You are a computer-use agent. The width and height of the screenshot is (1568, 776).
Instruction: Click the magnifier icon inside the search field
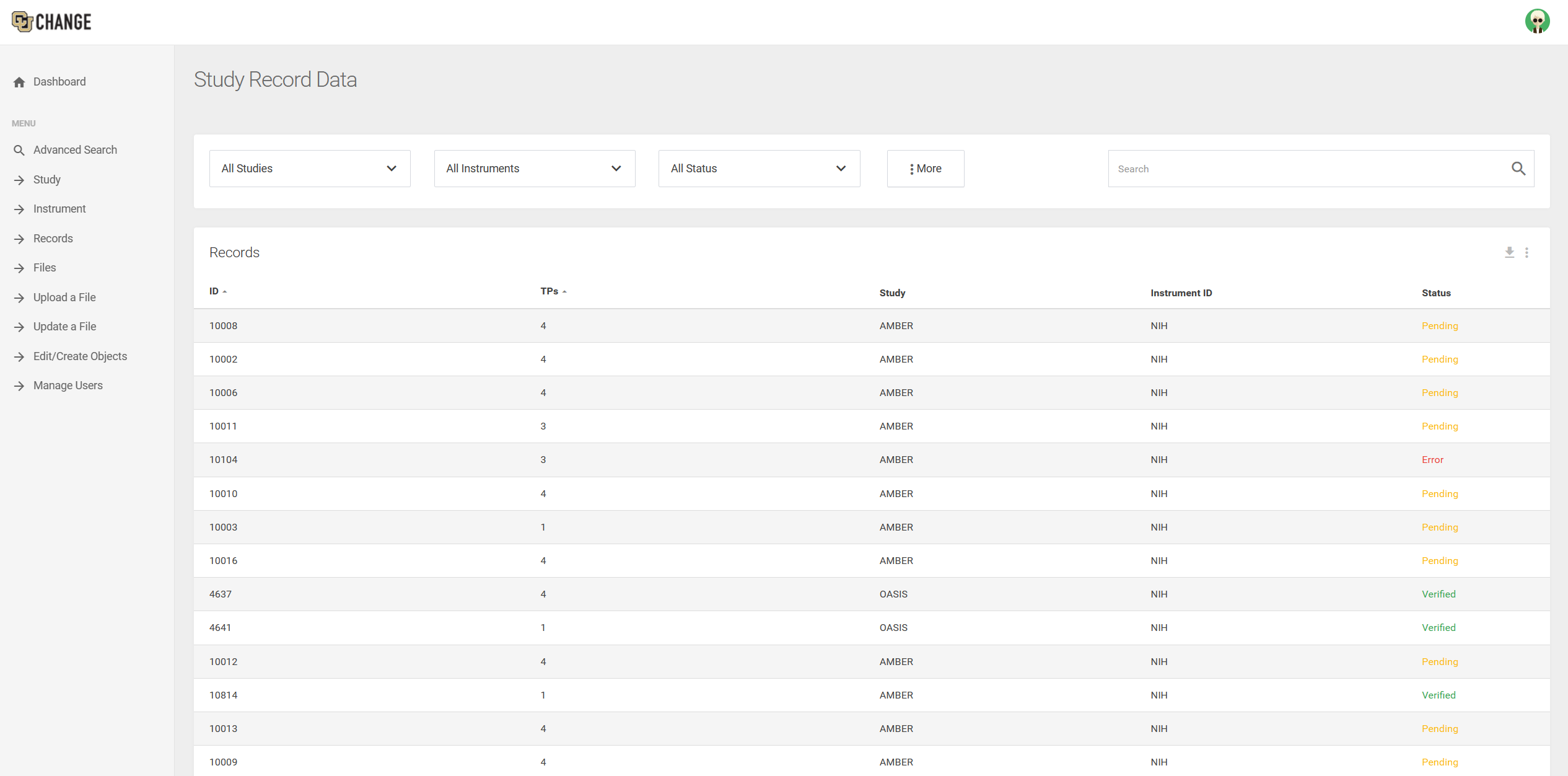coord(1519,168)
